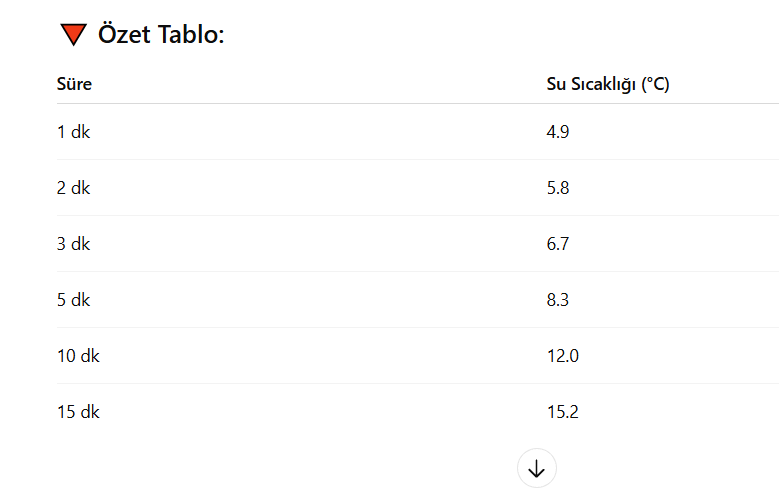Click the Su Sıcaklığı (°C) column header
This screenshot has height=497, width=779.
[608, 84]
